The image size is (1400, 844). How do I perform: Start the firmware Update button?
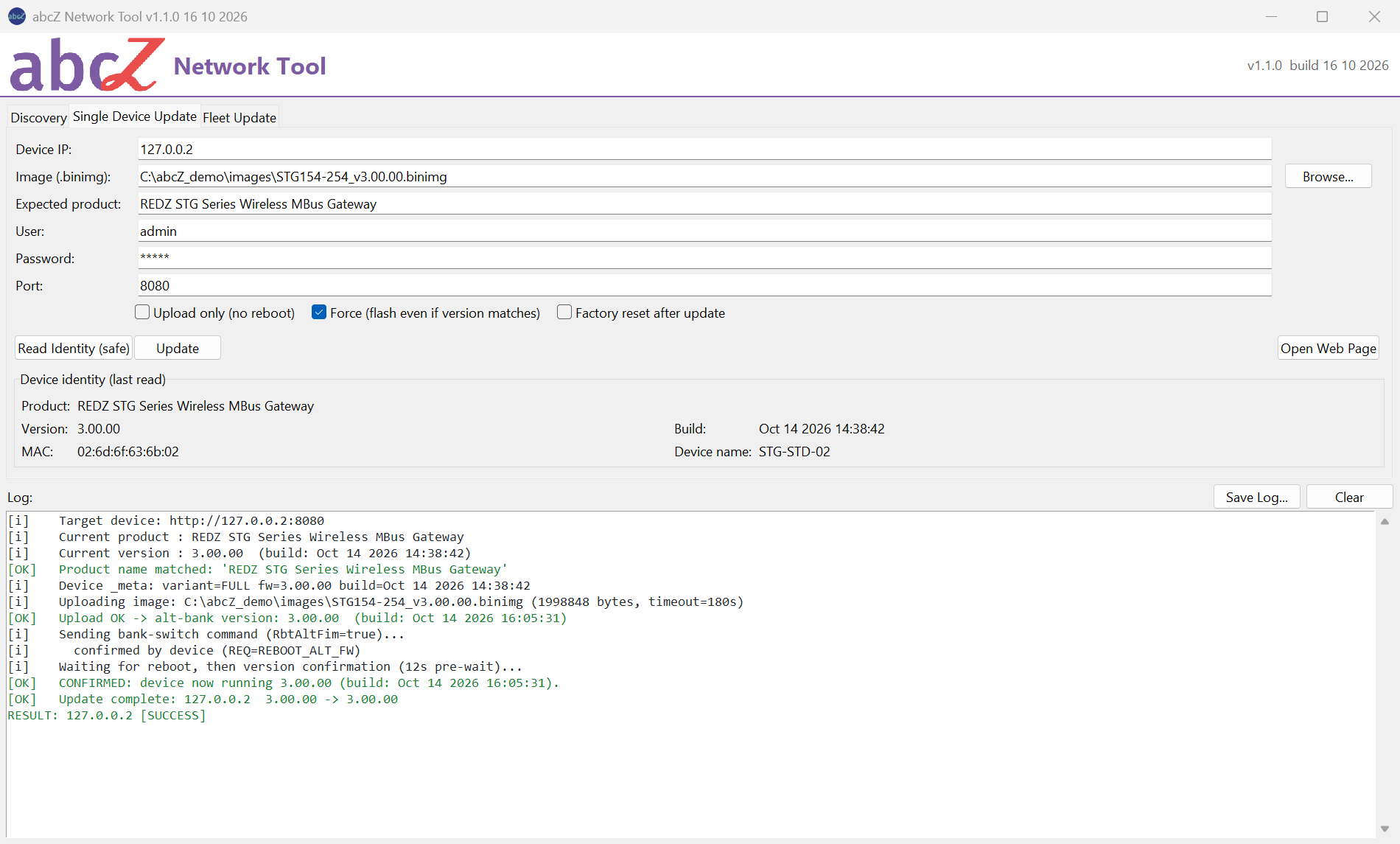click(178, 348)
